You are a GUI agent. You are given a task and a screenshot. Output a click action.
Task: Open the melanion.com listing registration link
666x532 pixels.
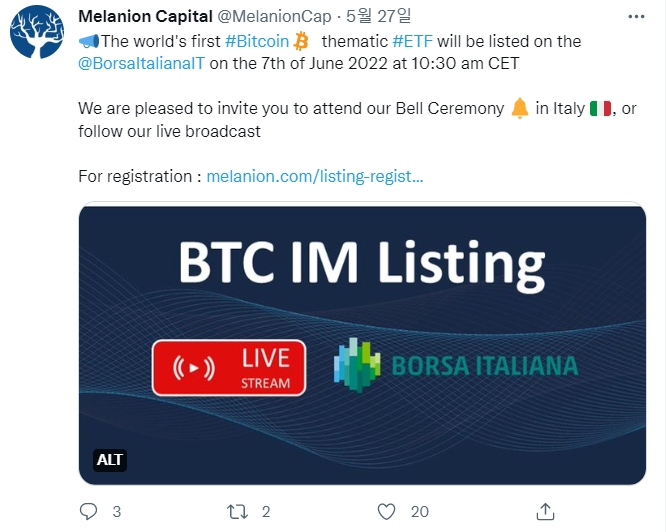click(x=314, y=176)
